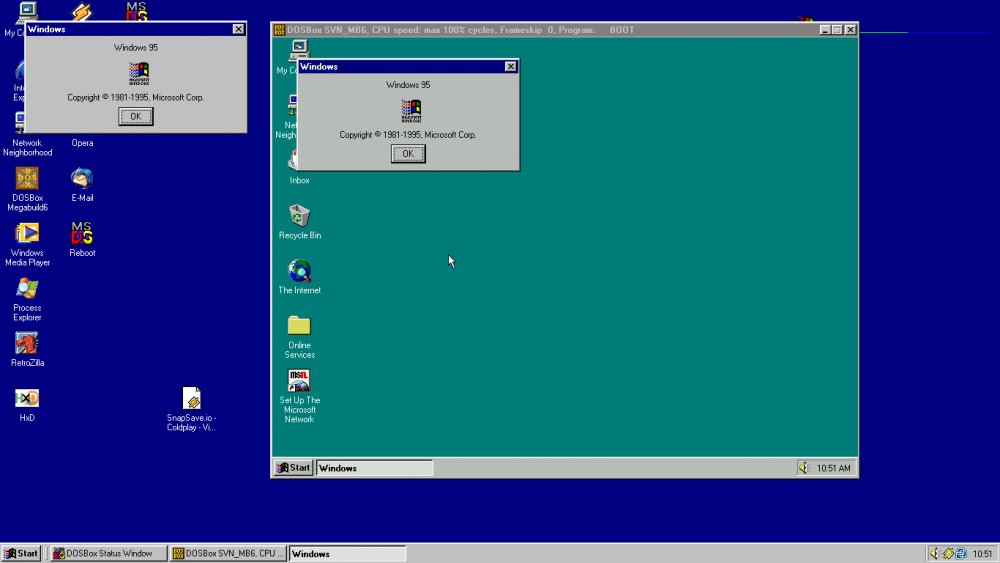The width and height of the screenshot is (1000, 563).
Task: Click the Winamp lightning tray icon
Action: (x=948, y=553)
